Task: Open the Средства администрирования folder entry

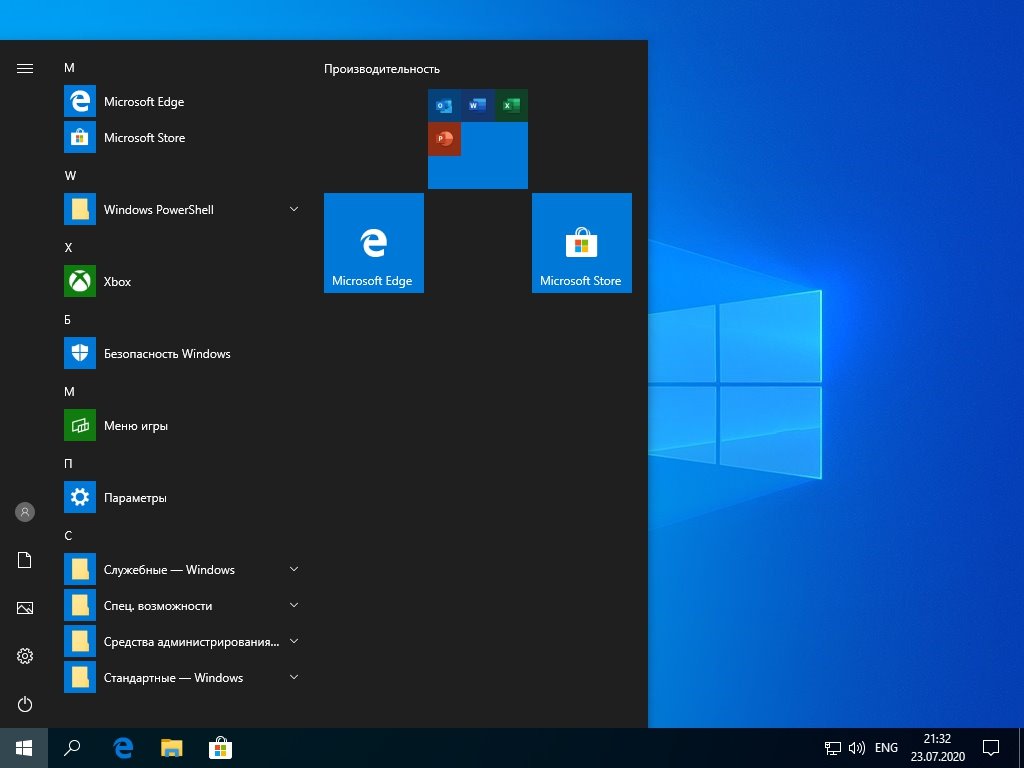Action: pyautogui.click(x=182, y=641)
